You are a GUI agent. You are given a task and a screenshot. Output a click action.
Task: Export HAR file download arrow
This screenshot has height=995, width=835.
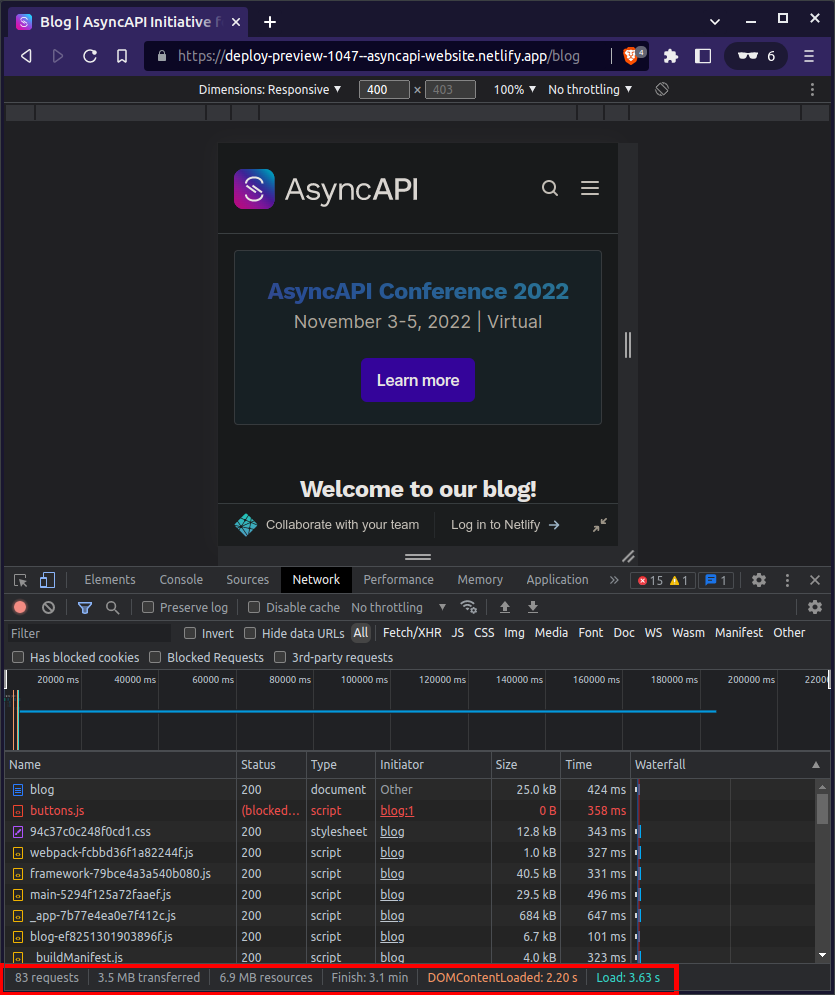point(532,607)
